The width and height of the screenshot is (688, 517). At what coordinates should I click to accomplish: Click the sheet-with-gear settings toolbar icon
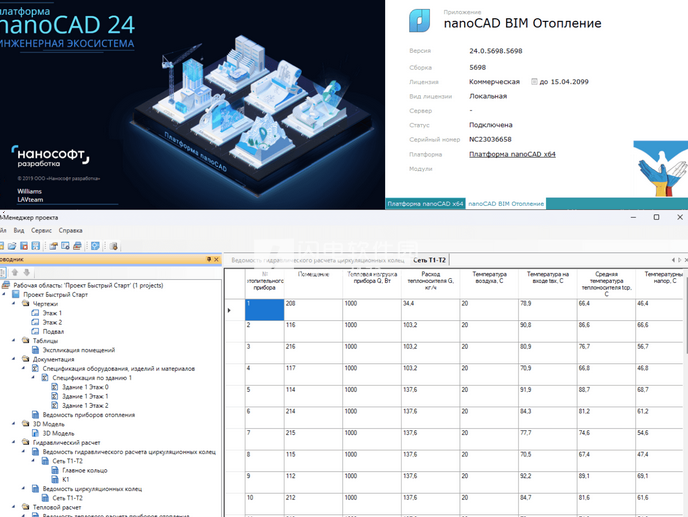[65, 246]
